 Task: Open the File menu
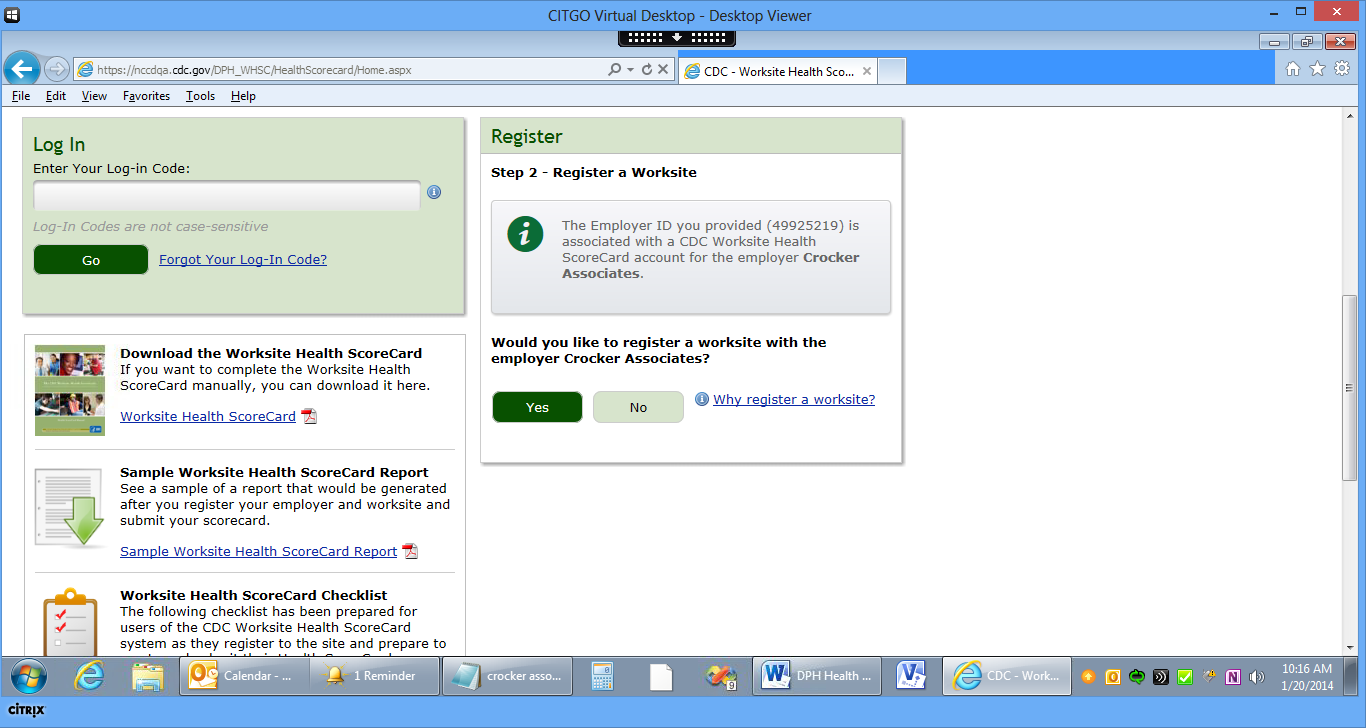(x=21, y=96)
